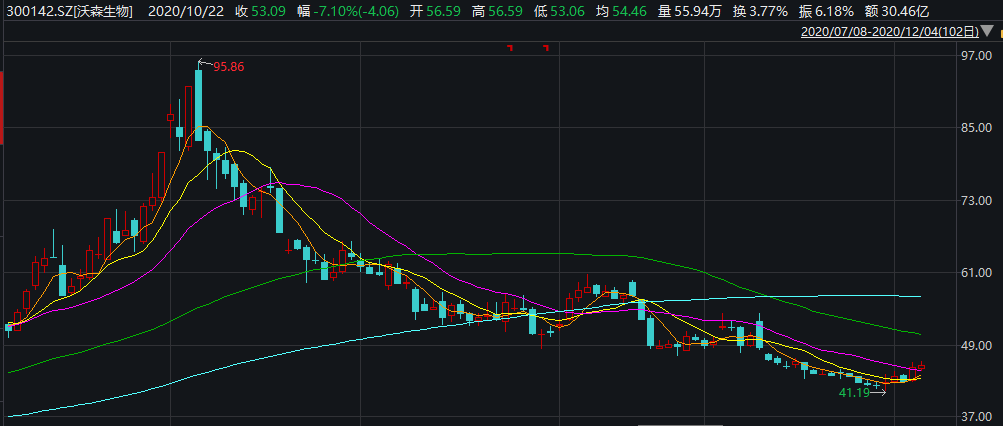This screenshot has width=1003, height=426.
Task: Click the first red corner flag marker
Action: coord(509,48)
